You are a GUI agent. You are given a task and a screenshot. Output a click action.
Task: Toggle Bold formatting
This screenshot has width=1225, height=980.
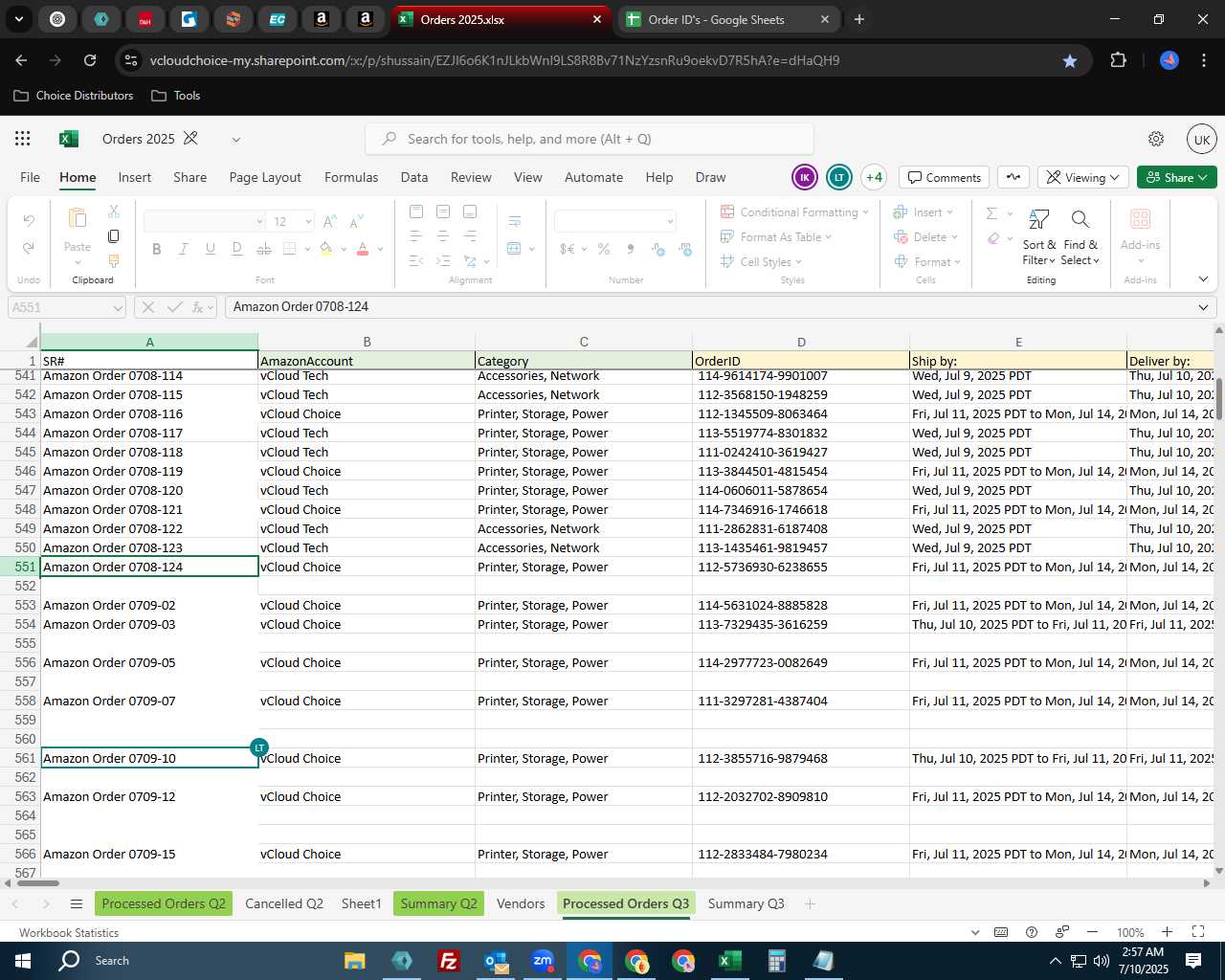(157, 249)
